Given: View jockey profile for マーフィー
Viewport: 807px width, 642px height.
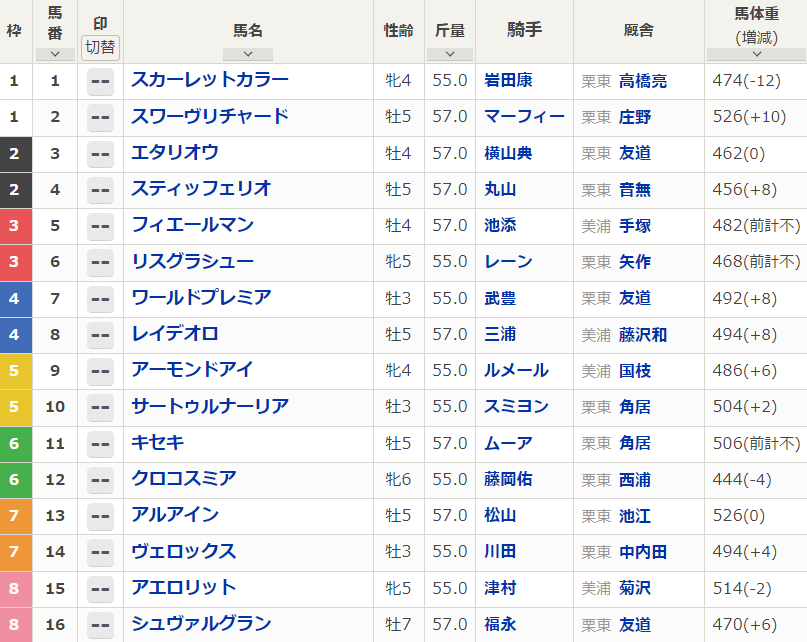Looking at the screenshot, I should (524, 117).
